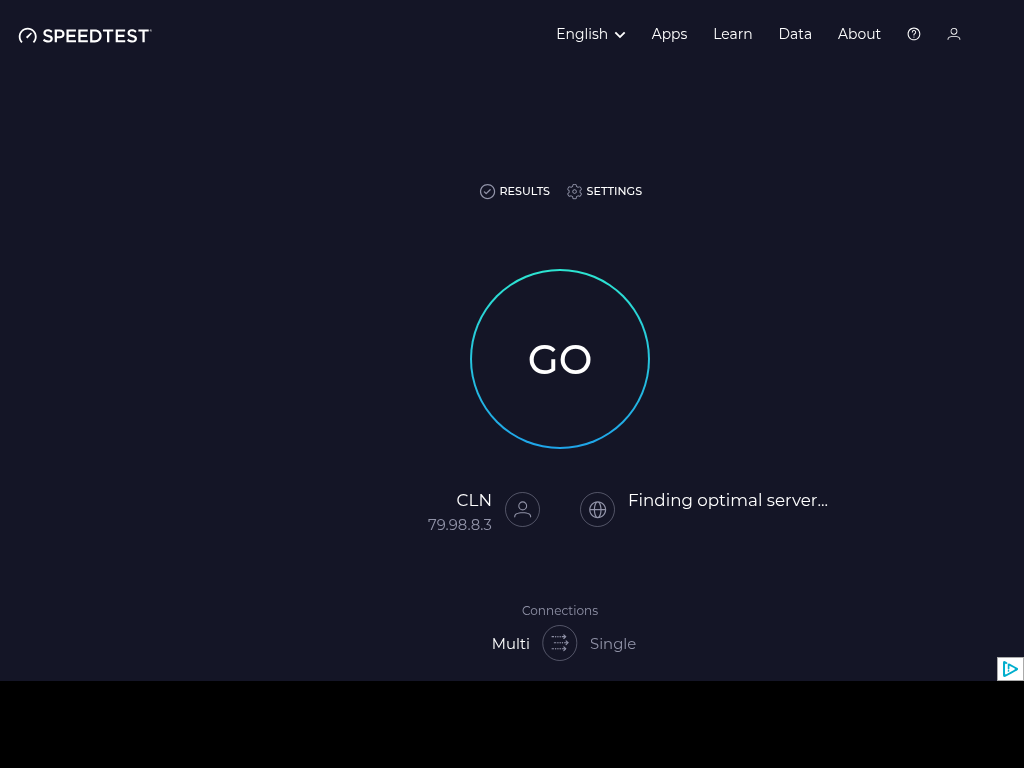Click the Results checkmark icon
This screenshot has width=1024, height=768.
[488, 191]
